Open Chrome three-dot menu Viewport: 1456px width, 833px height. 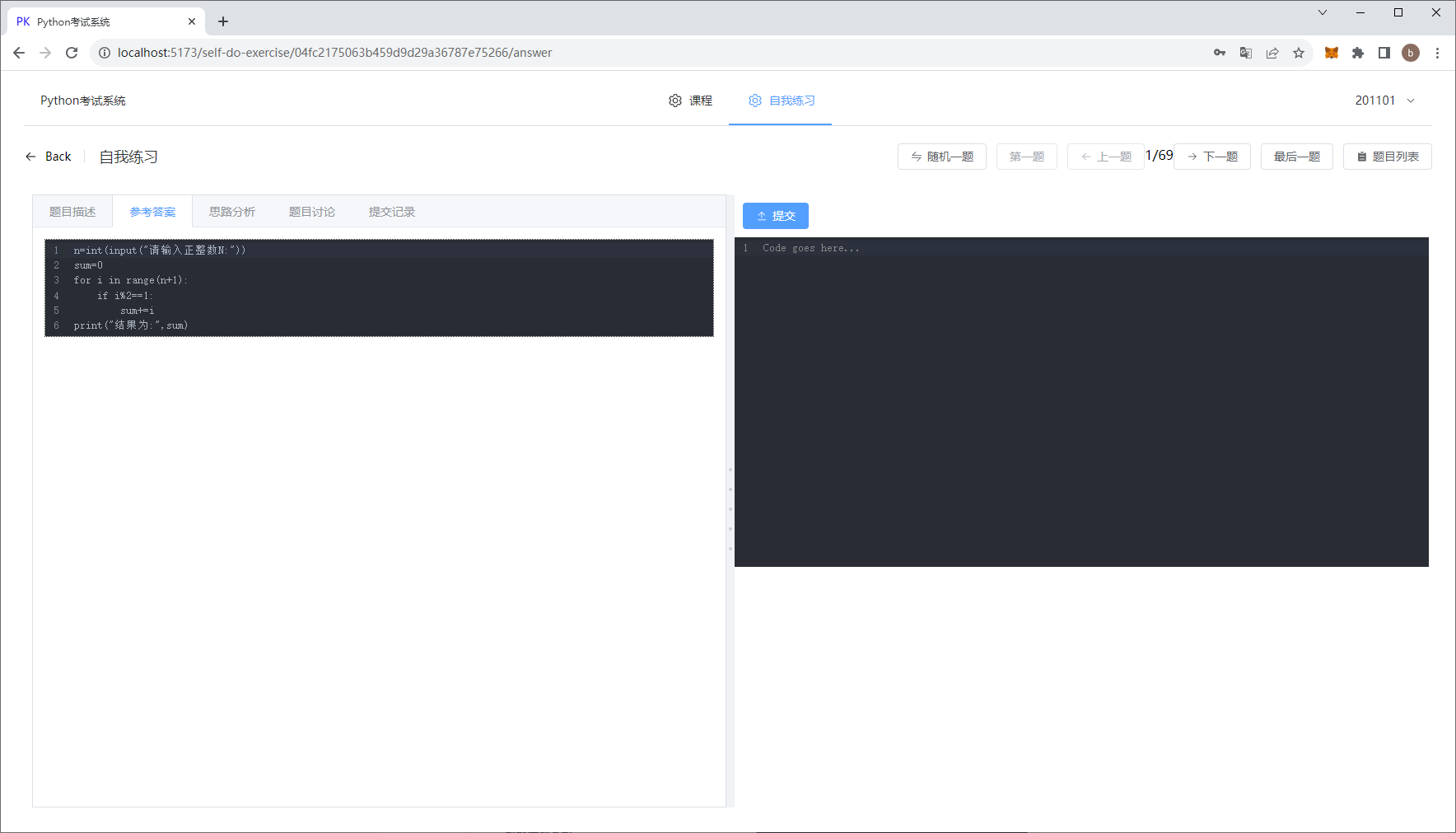(x=1437, y=53)
